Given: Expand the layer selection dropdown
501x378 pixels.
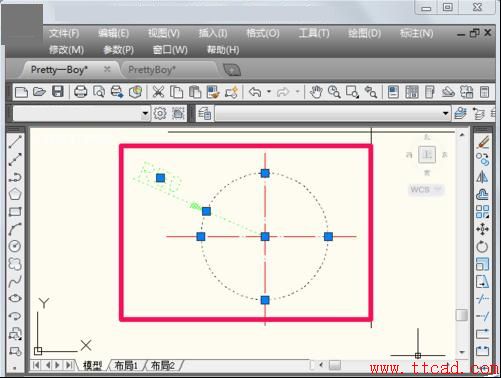Looking at the screenshot, I should click(445, 114).
